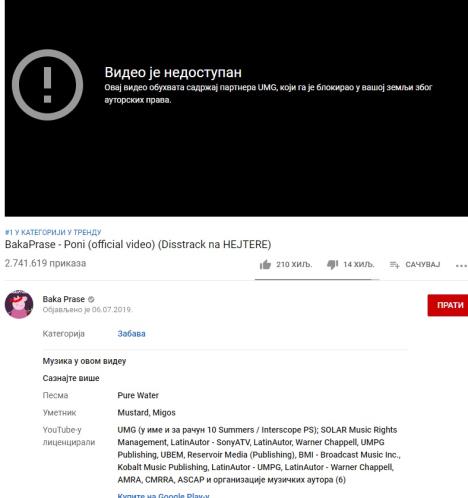Click the thumbs-down dislike icon
This screenshot has height=498, width=468.
click(x=332, y=265)
